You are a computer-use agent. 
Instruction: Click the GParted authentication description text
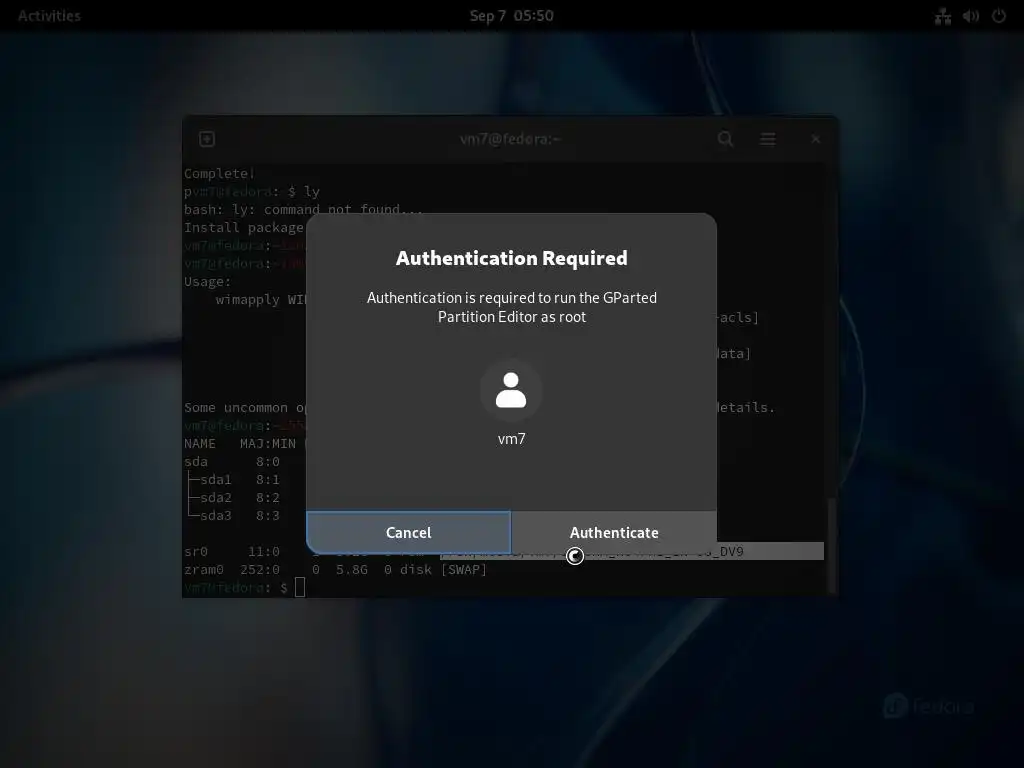[x=511, y=307]
